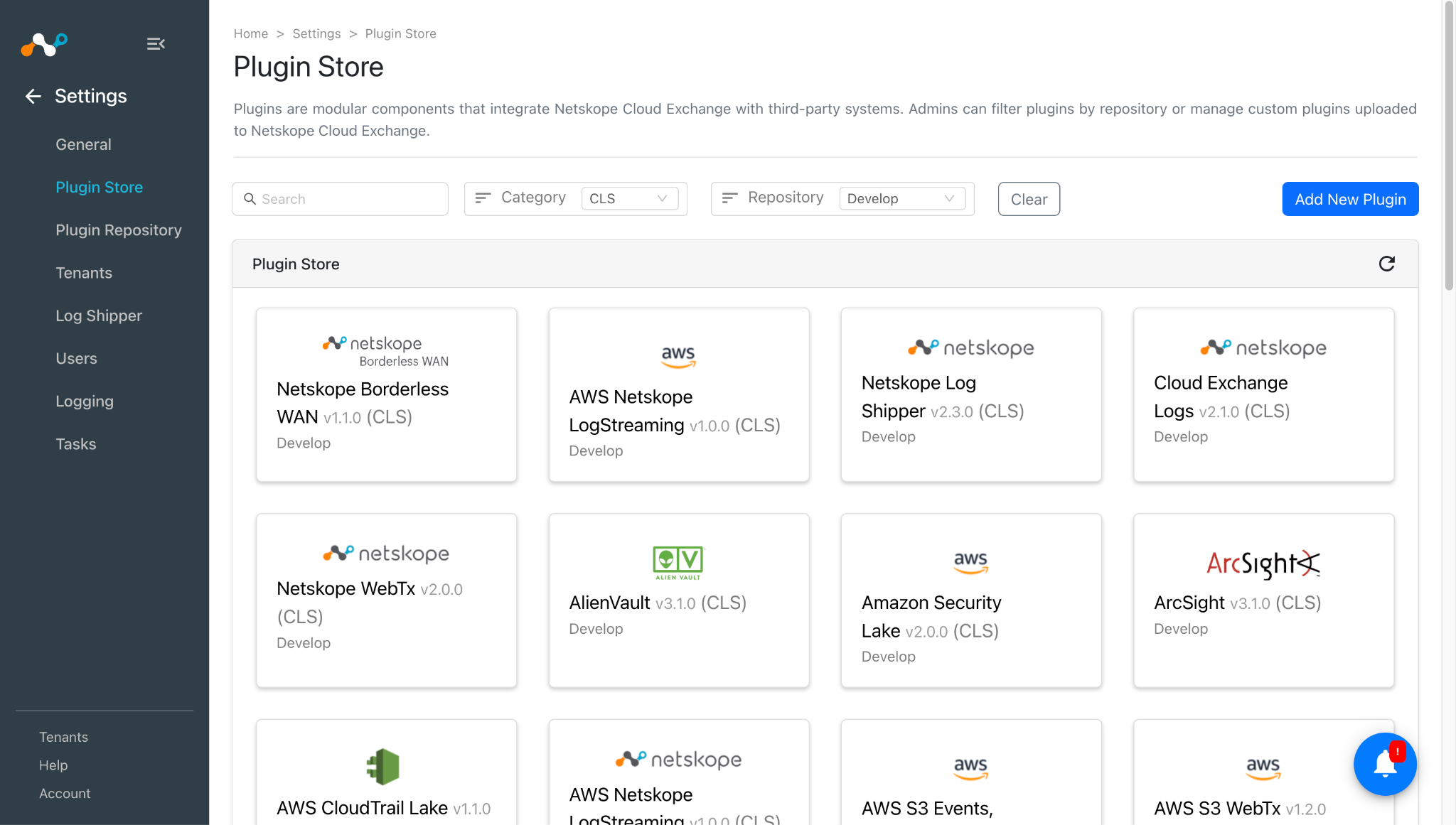Open Tasks settings
This screenshot has height=825, width=1456.
click(76, 444)
